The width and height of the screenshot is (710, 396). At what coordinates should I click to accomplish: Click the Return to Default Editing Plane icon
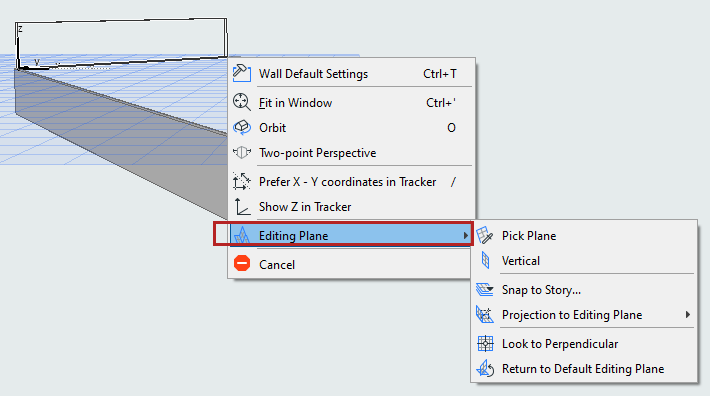pos(485,368)
